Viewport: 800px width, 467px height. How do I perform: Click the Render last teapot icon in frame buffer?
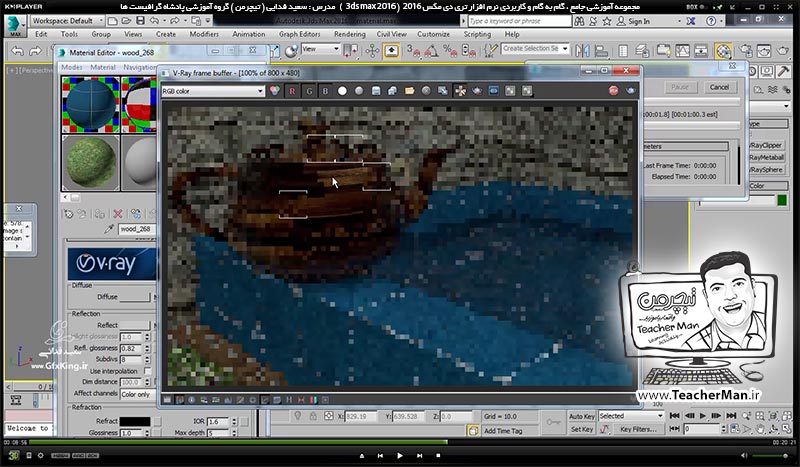click(631, 90)
